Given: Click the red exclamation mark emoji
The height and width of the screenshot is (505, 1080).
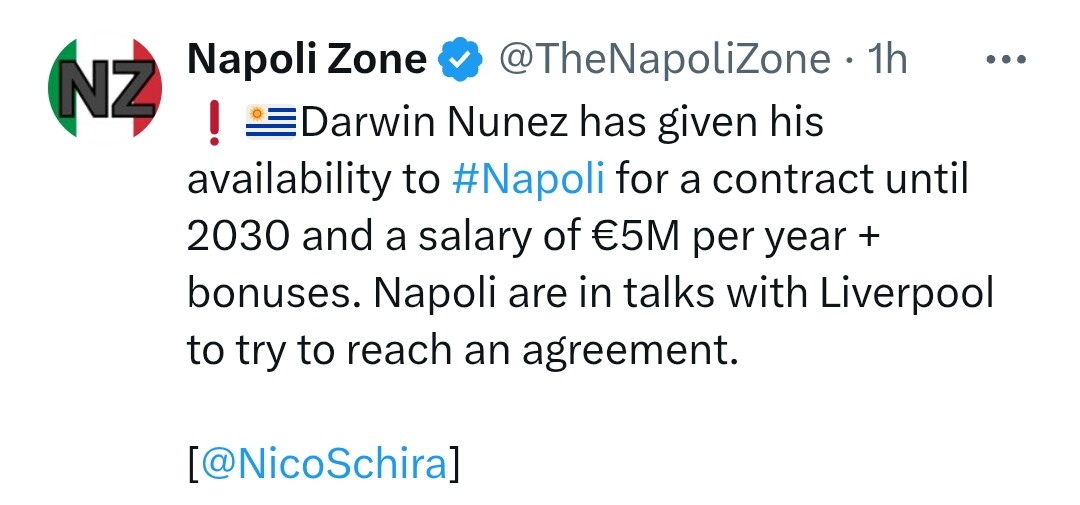Looking at the screenshot, I should [x=214, y=123].
